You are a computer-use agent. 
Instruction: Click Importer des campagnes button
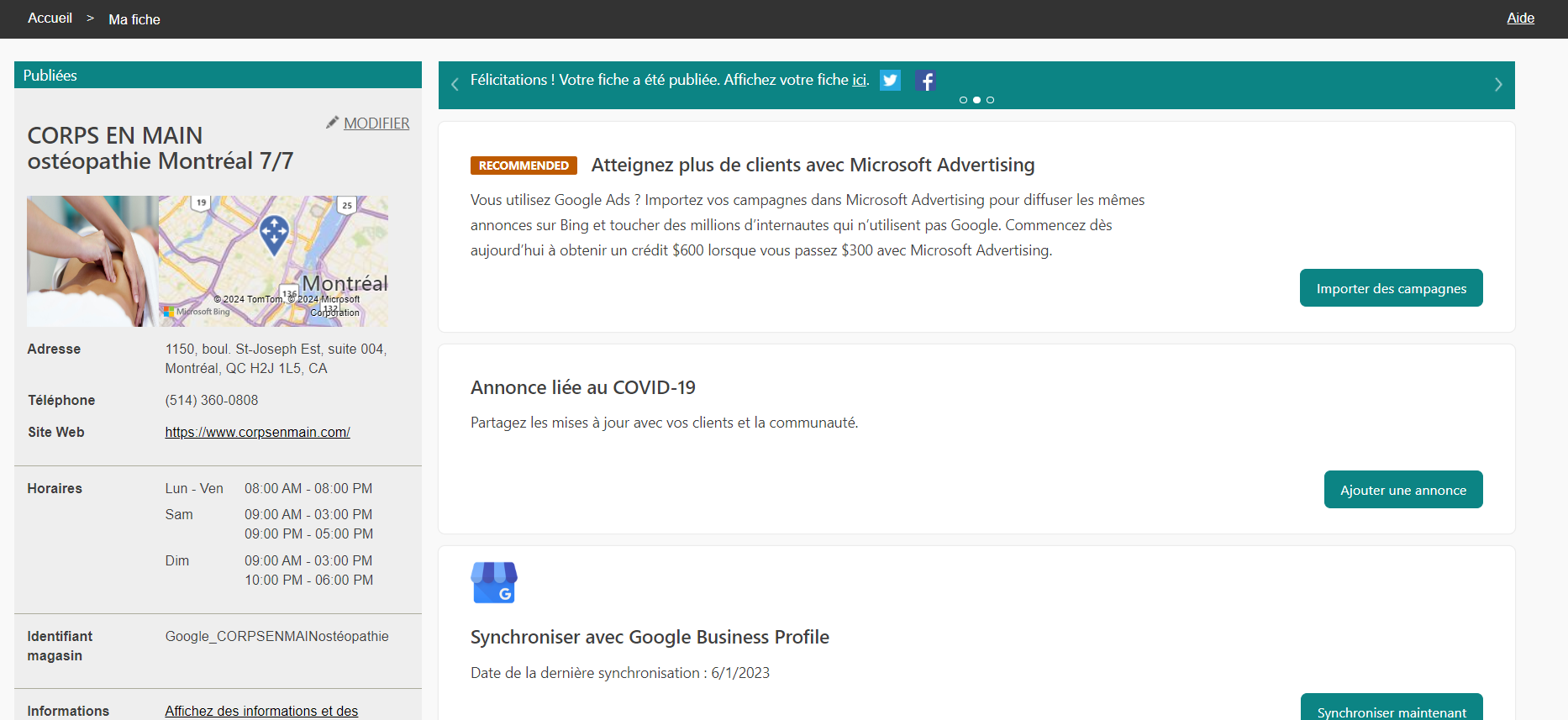pyautogui.click(x=1391, y=288)
